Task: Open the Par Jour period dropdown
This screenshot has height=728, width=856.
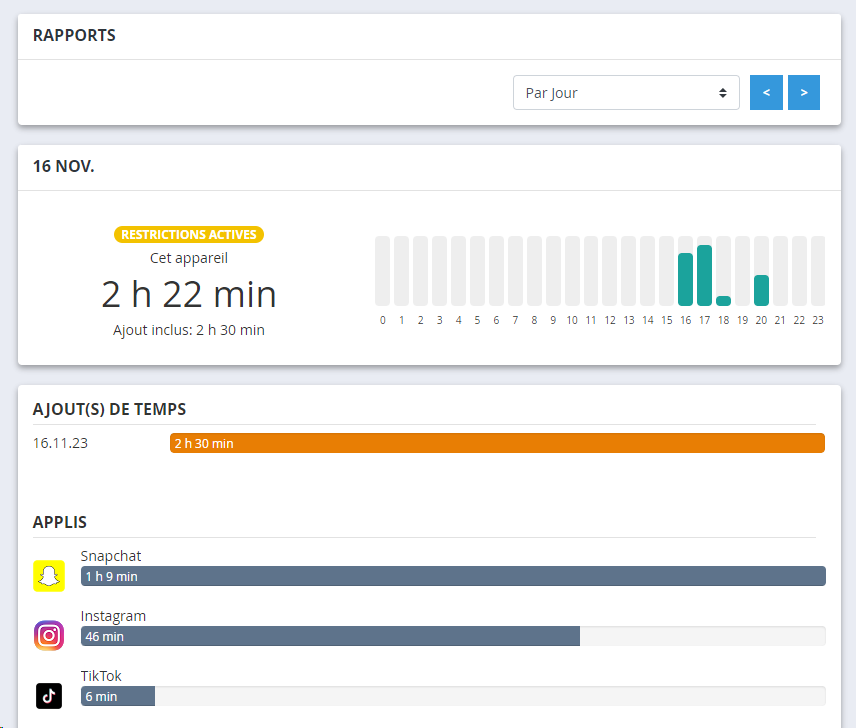Action: (626, 93)
